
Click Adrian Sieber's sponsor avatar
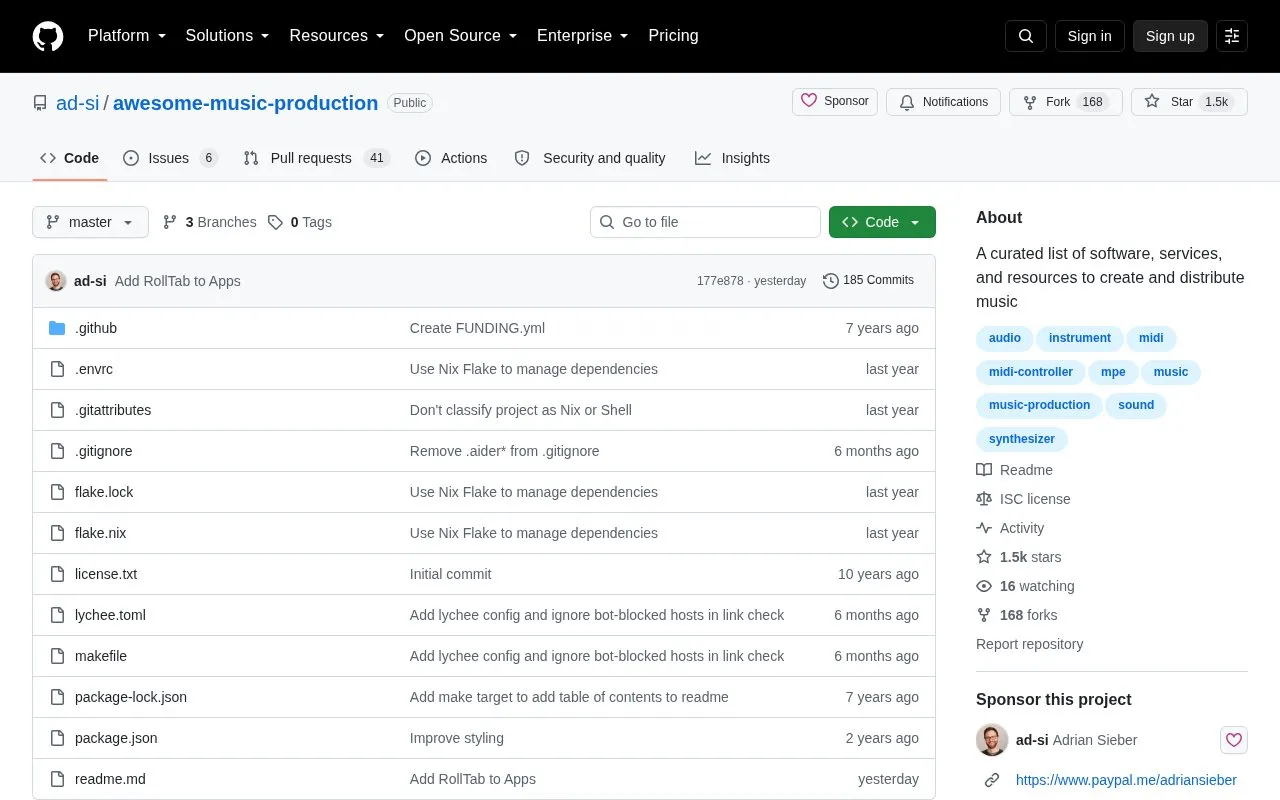pyautogui.click(x=992, y=740)
